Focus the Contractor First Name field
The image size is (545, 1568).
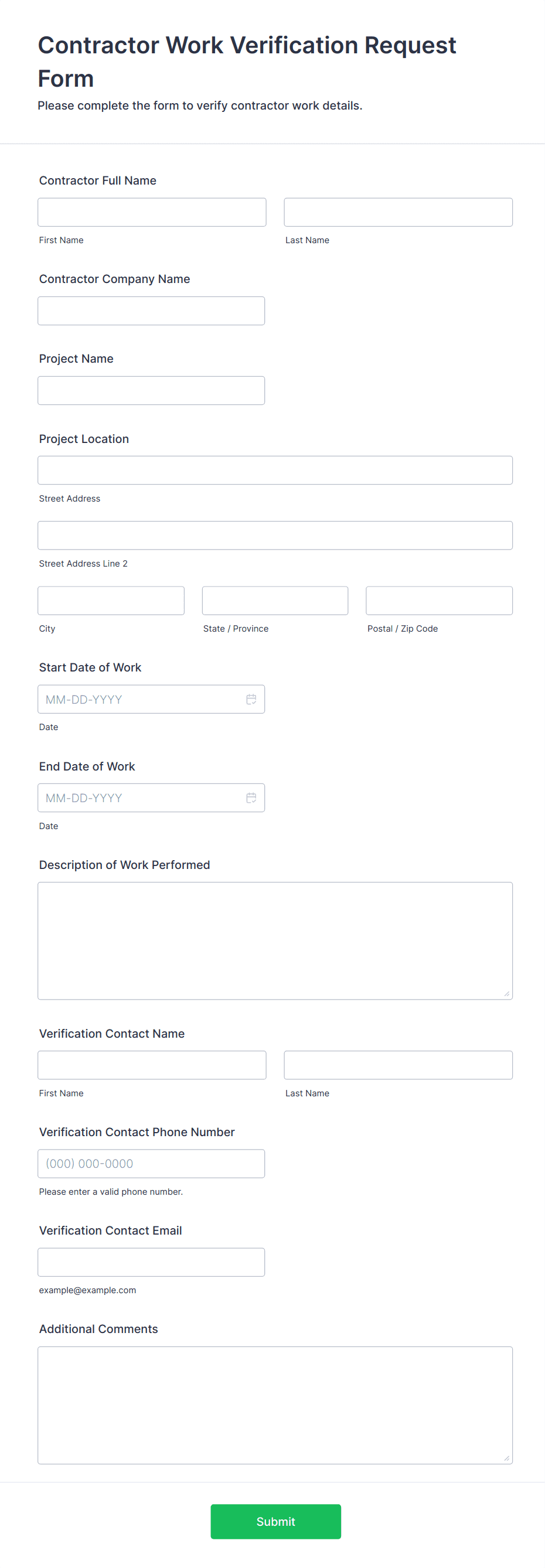152,213
